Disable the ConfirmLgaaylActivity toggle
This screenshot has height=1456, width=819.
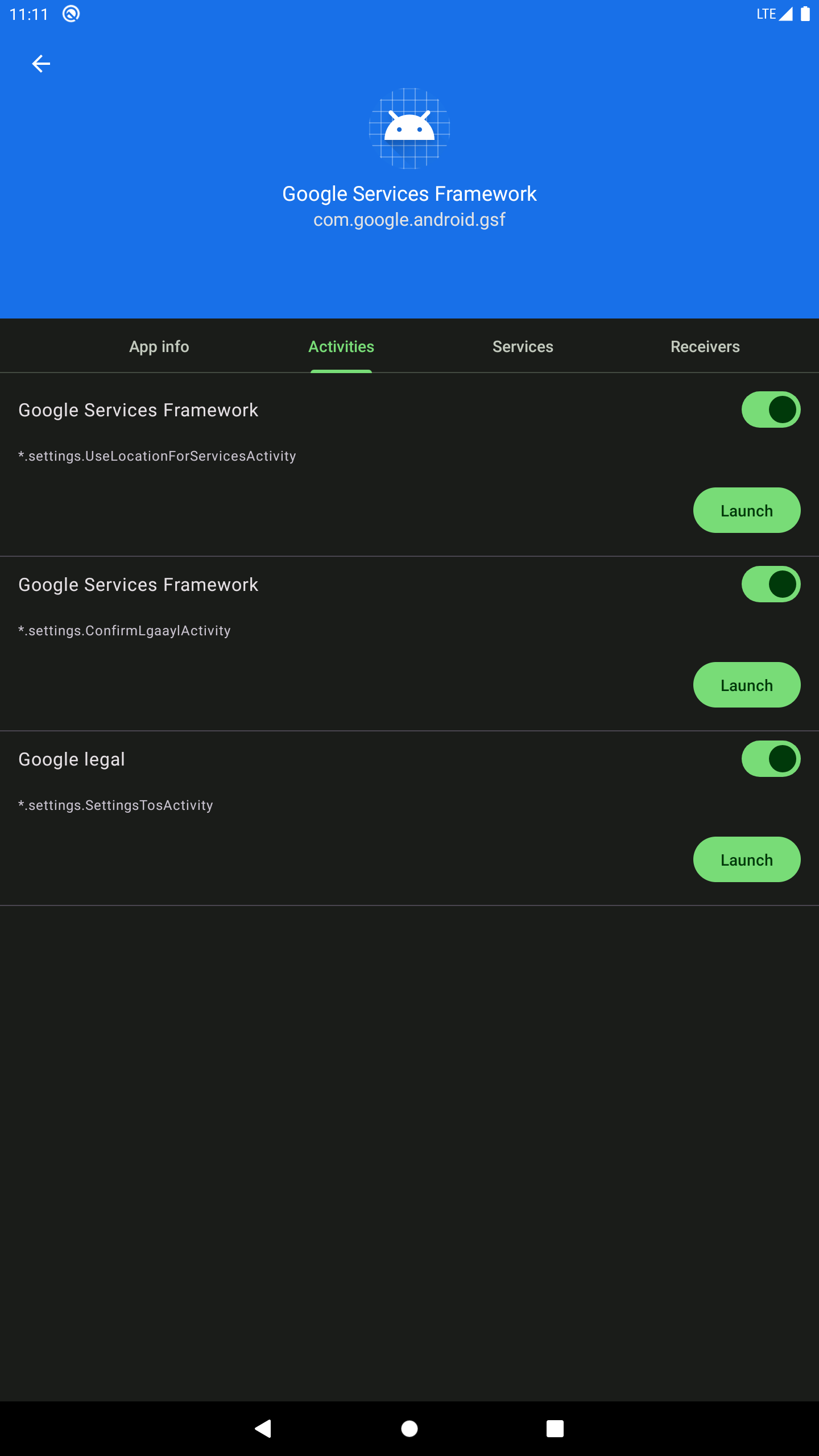tap(771, 584)
